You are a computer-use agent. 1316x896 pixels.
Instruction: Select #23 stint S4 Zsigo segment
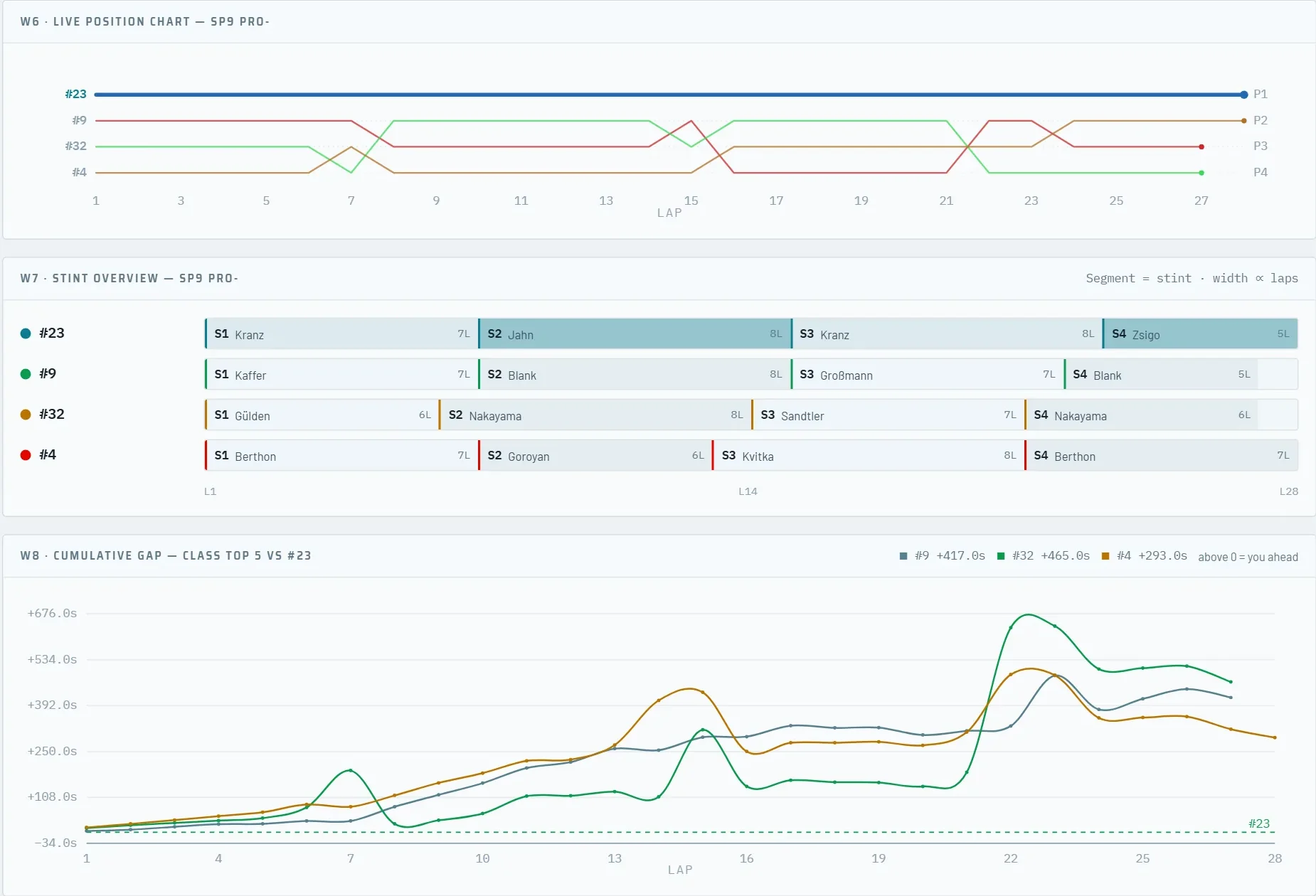[1200, 334]
